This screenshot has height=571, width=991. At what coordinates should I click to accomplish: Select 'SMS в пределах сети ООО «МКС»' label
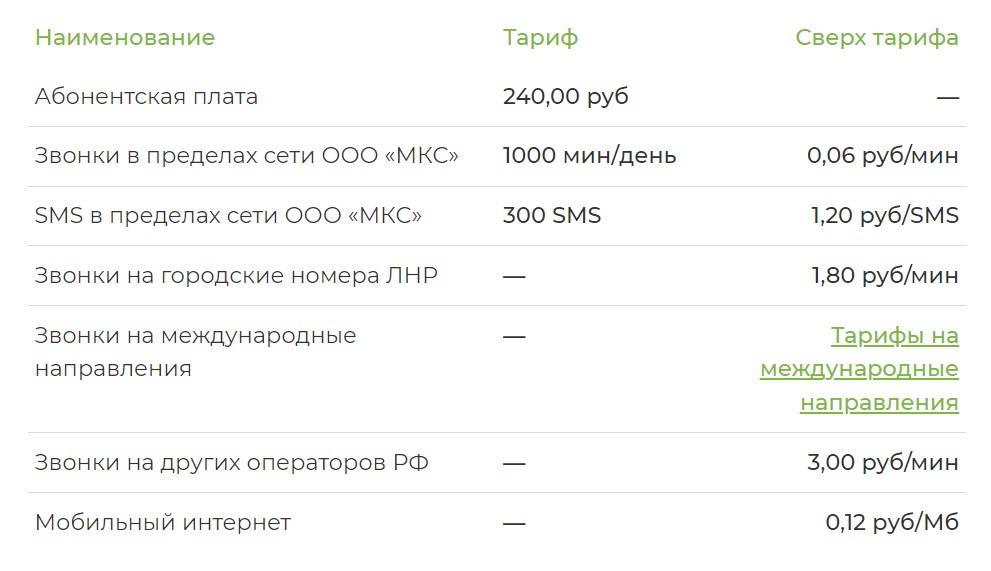(228, 215)
